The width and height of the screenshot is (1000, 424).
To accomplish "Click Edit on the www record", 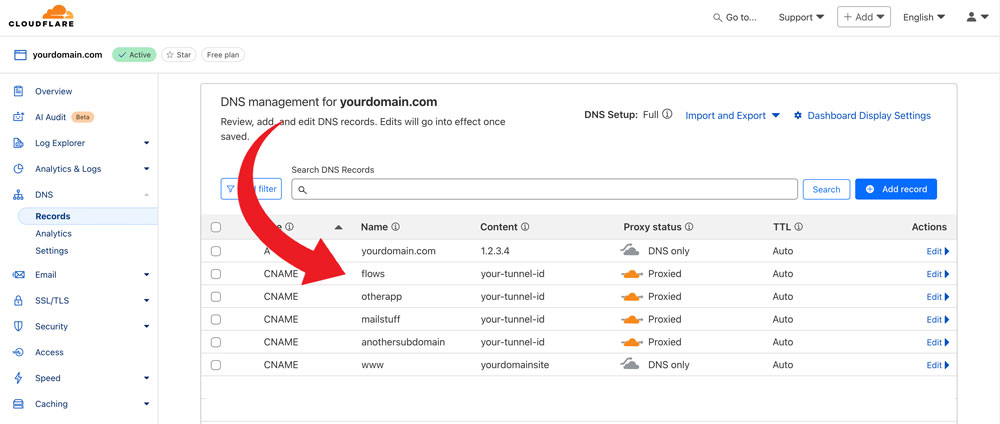I will point(938,365).
